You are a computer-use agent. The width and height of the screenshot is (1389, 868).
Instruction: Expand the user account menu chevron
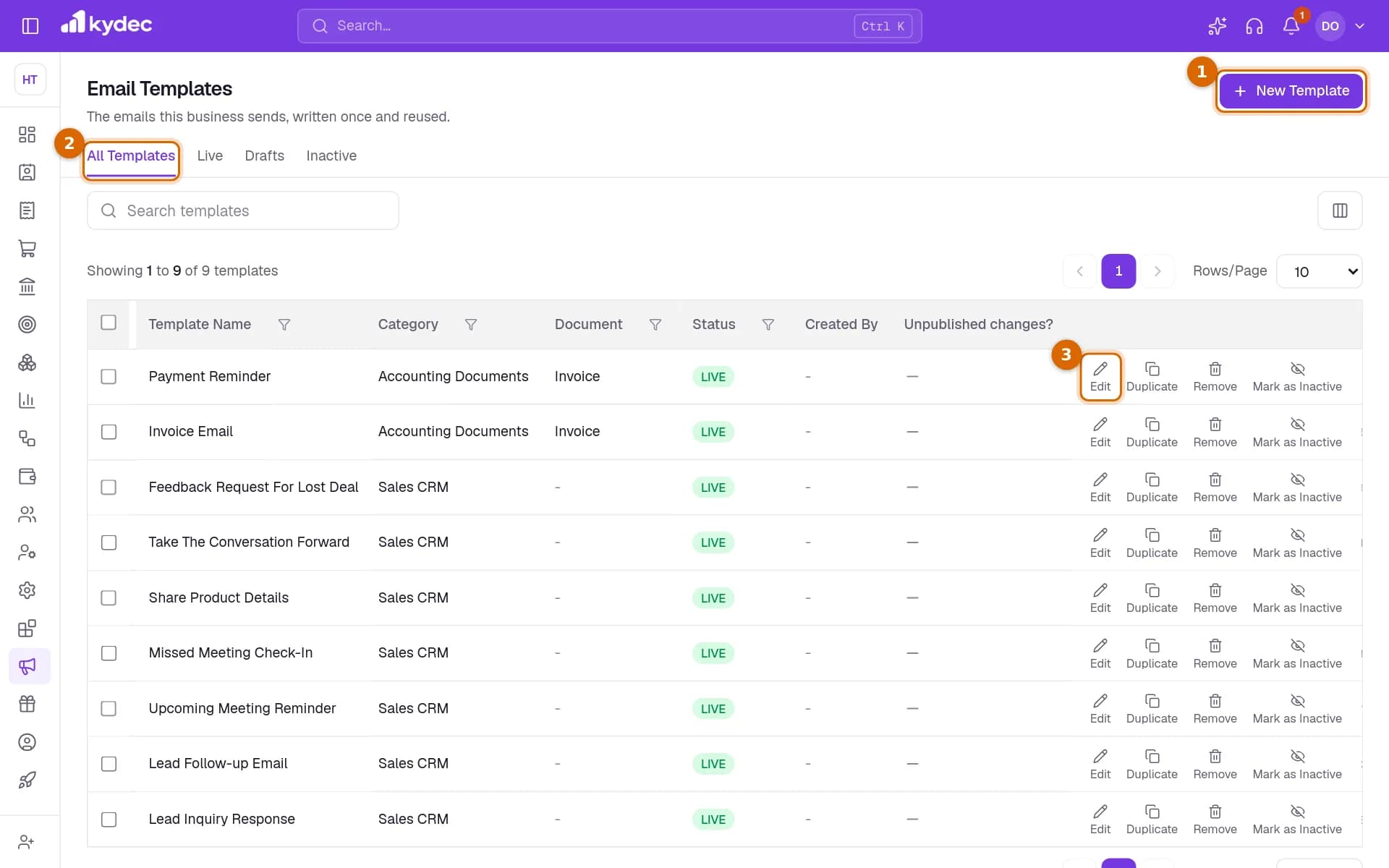point(1359,26)
